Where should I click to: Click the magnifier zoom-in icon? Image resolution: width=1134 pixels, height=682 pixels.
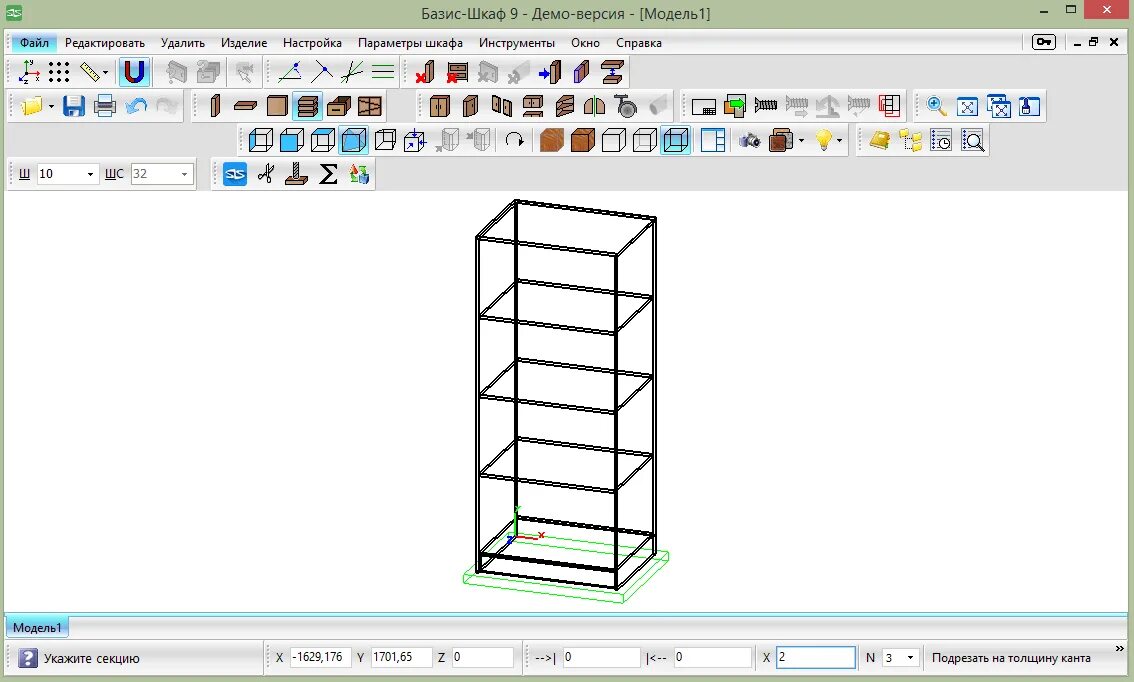pyautogui.click(x=937, y=106)
